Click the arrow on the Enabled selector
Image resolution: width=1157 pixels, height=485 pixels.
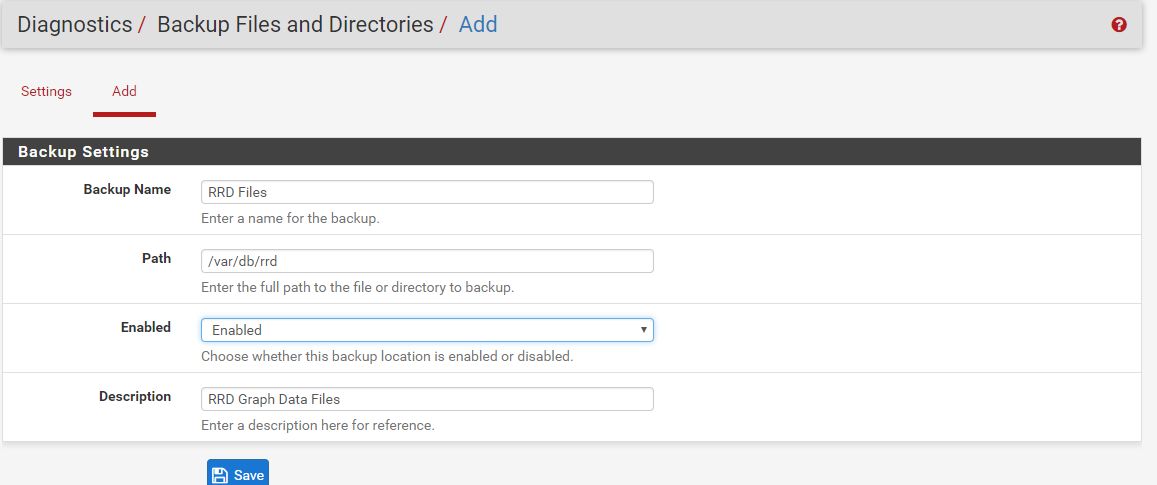643,330
